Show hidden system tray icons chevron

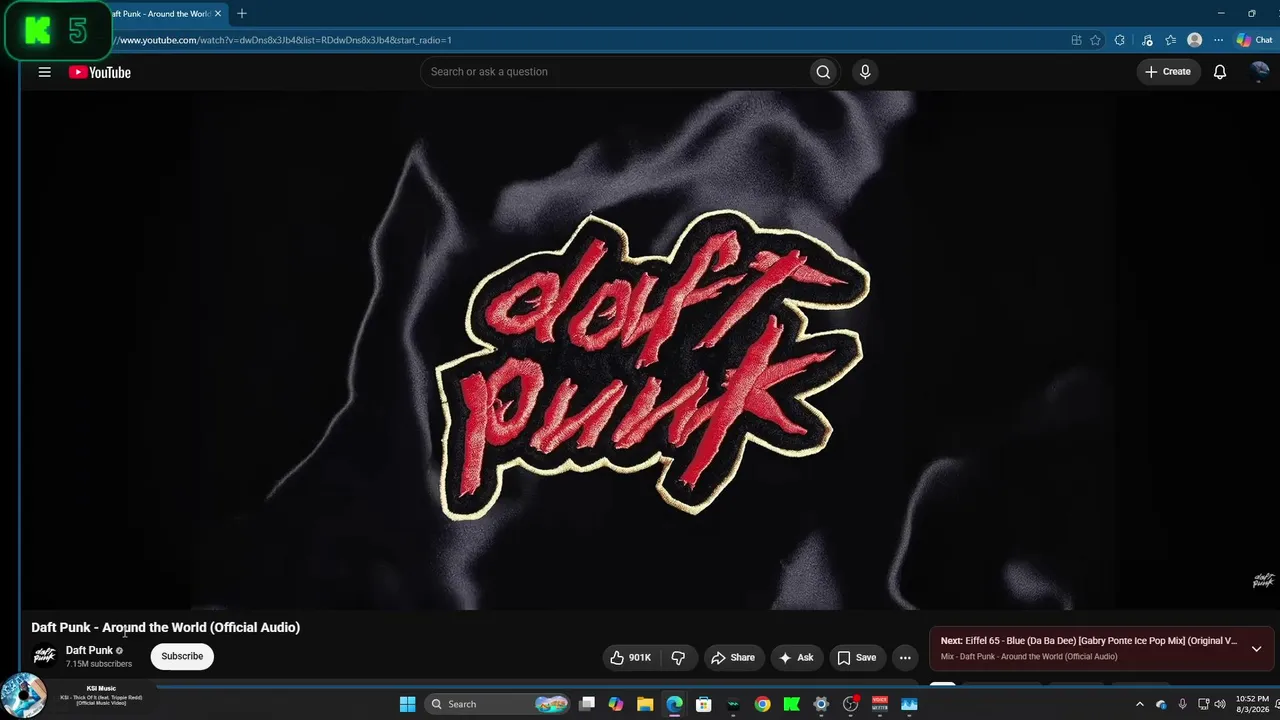coord(1139,704)
